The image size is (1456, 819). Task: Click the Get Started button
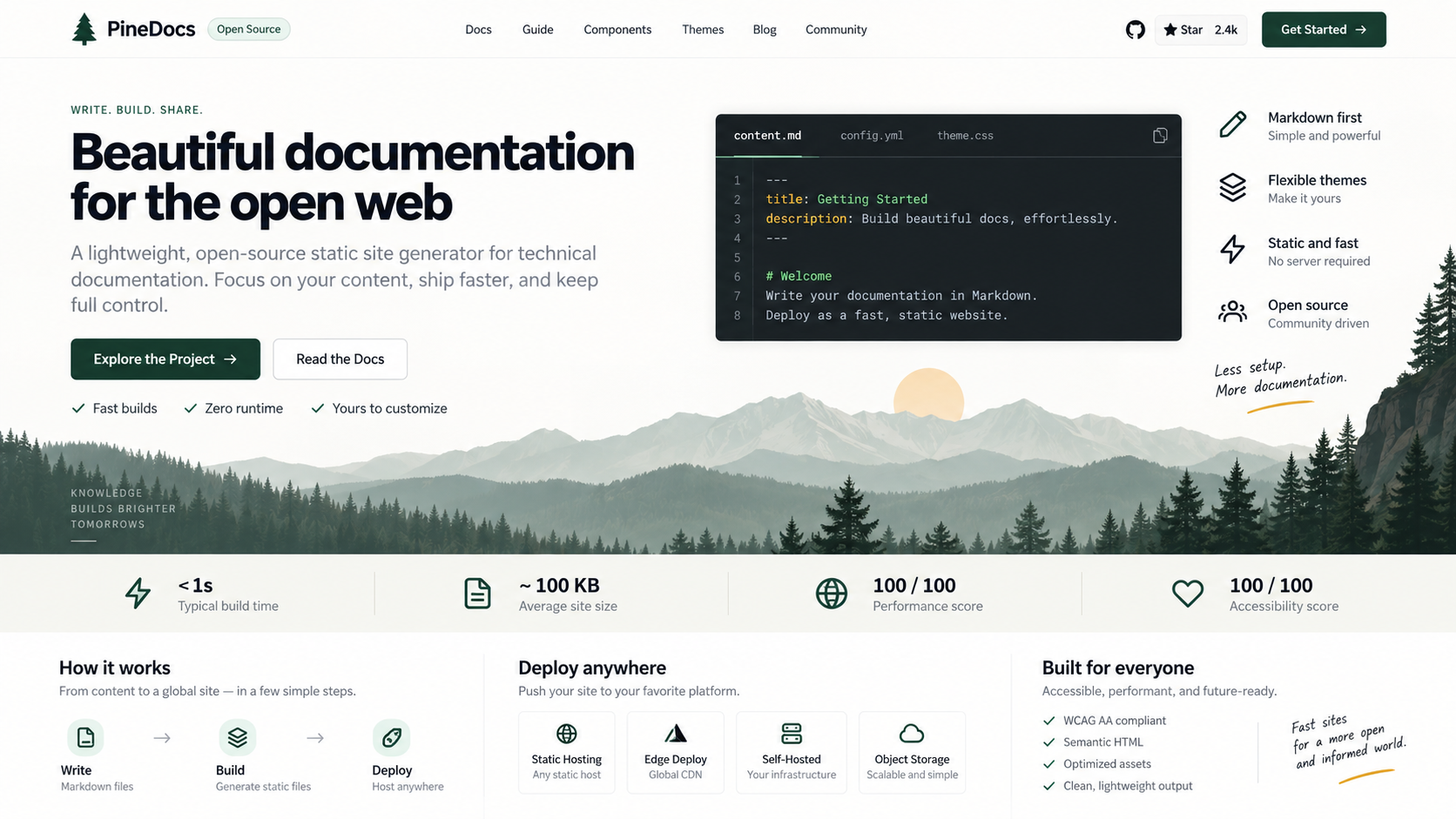pos(1324,30)
